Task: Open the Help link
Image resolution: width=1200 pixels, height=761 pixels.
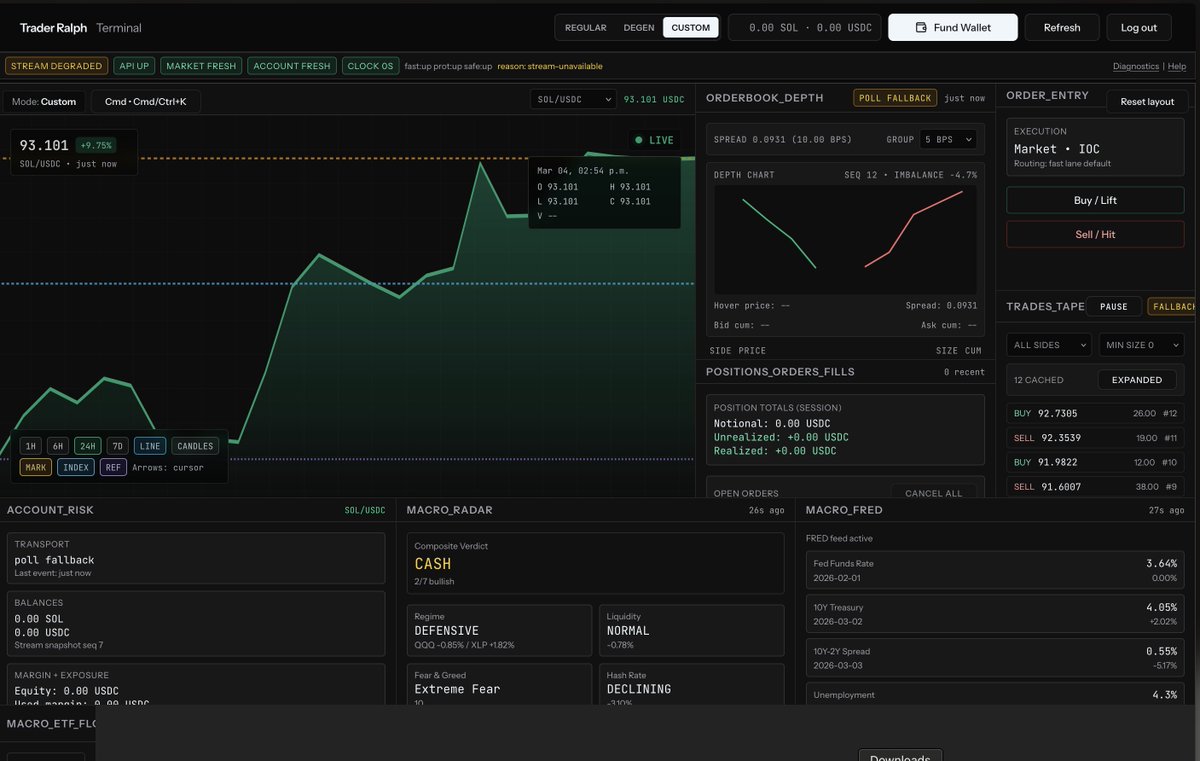Action: point(1177,66)
